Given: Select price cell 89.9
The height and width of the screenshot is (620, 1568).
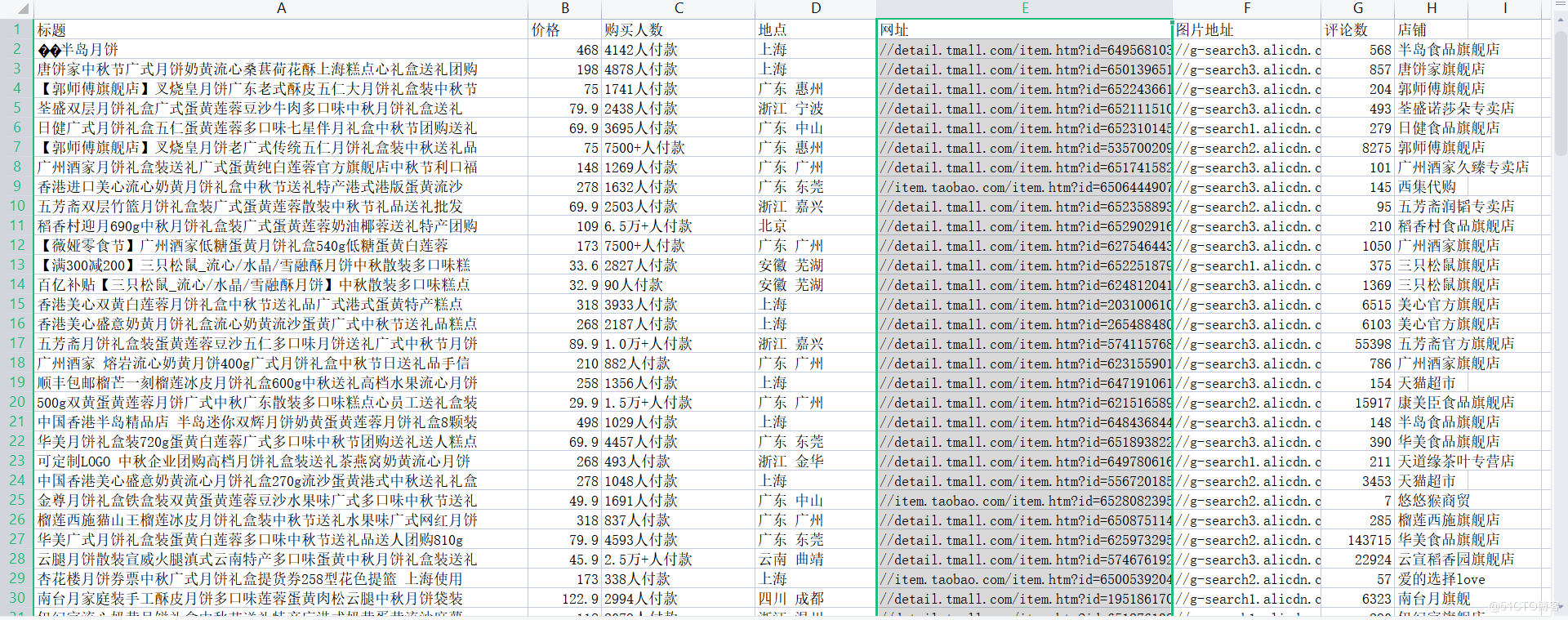Looking at the screenshot, I should 564,343.
